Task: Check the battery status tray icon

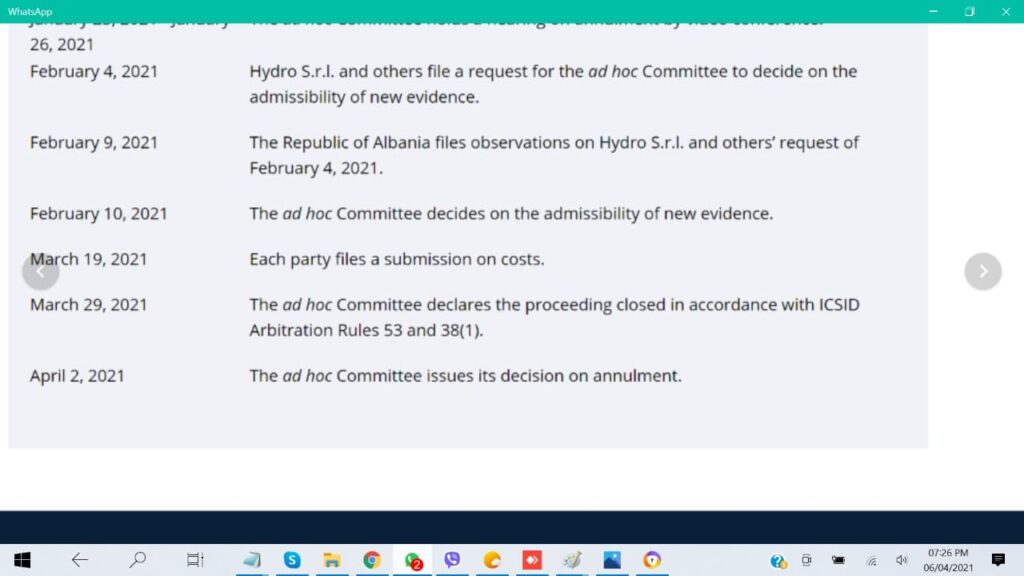Action: coord(839,560)
